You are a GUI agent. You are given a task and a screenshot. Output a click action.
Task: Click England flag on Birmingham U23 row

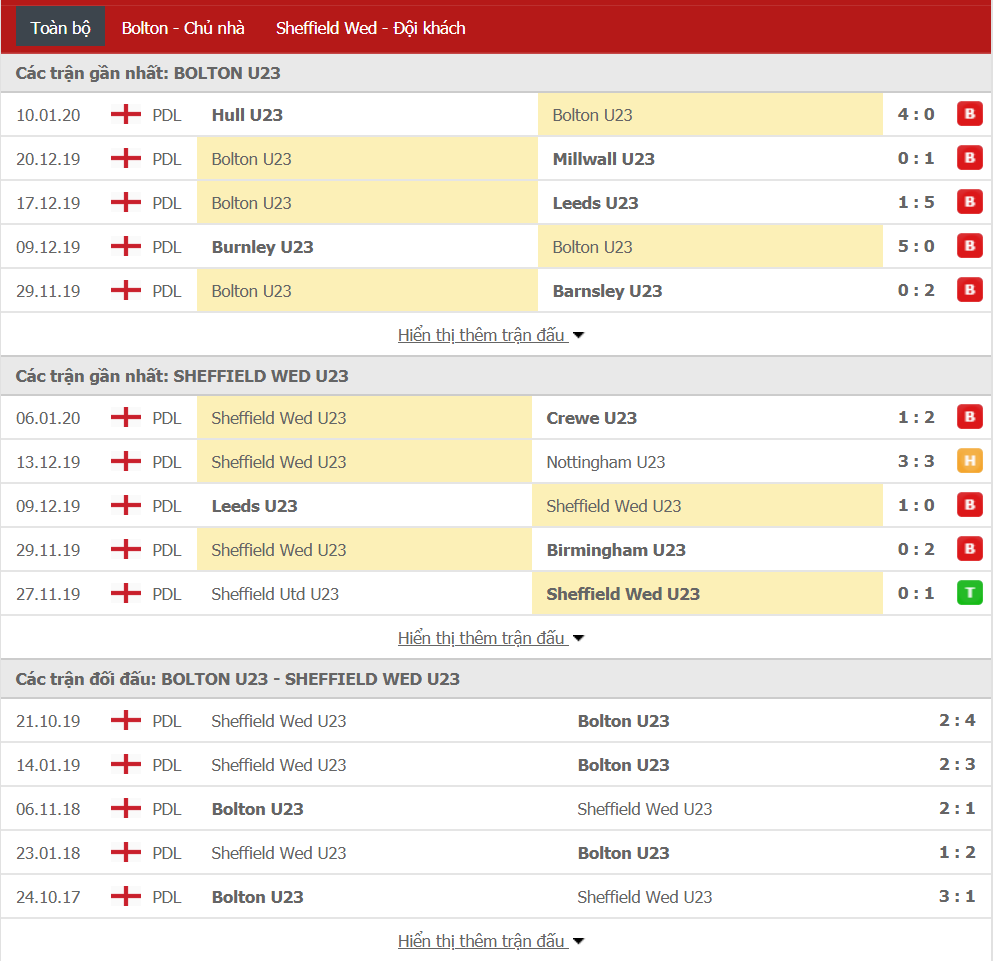click(x=126, y=549)
